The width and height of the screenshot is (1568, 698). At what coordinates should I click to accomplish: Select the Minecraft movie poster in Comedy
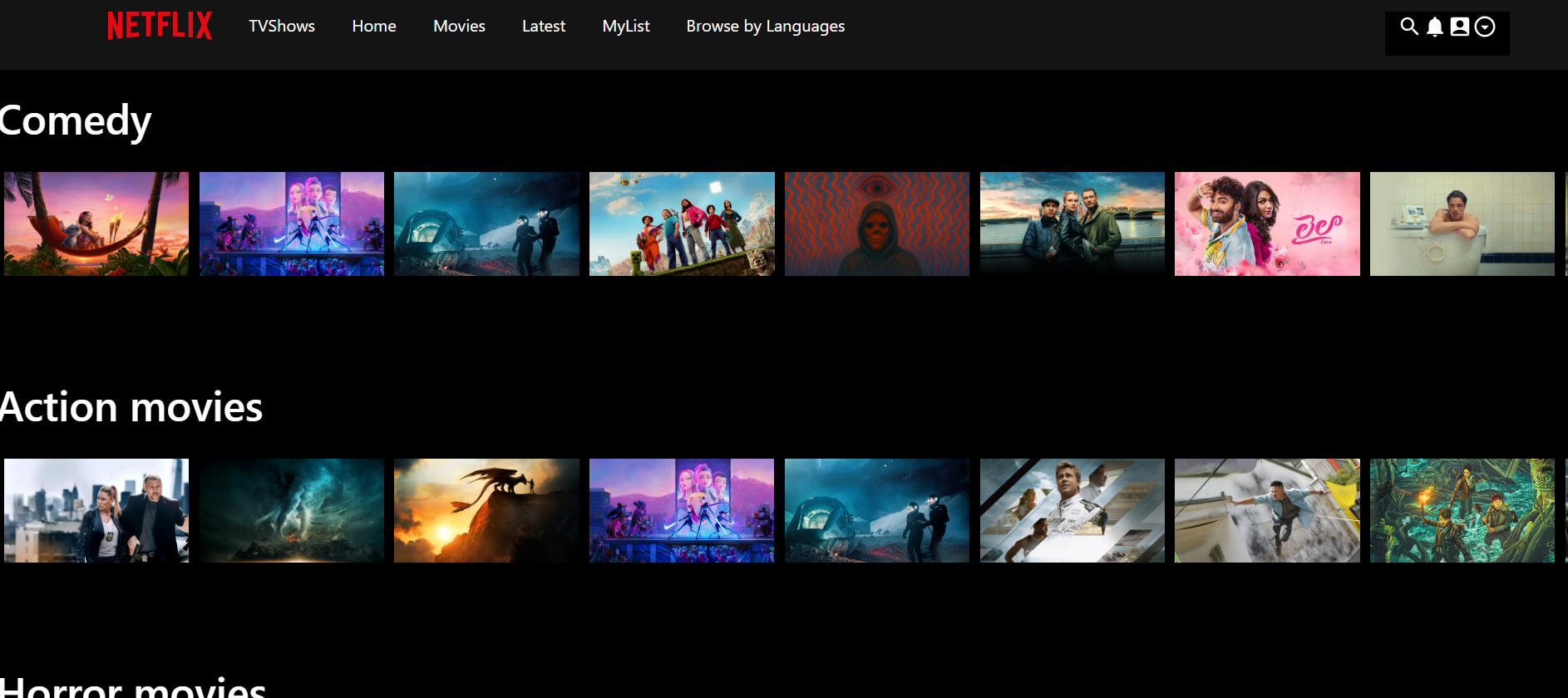click(x=682, y=224)
